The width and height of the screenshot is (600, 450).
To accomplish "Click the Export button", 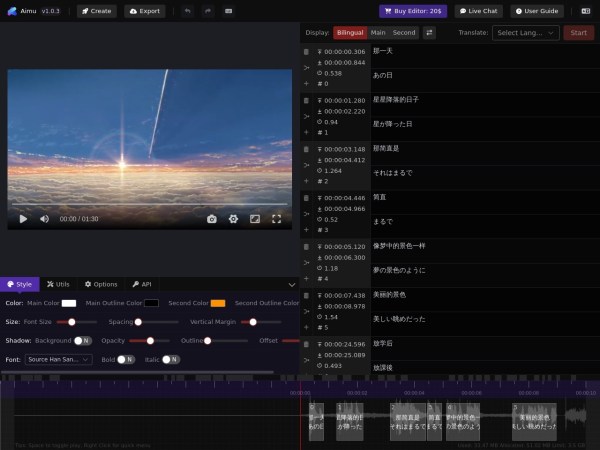I will pyautogui.click(x=145, y=11).
